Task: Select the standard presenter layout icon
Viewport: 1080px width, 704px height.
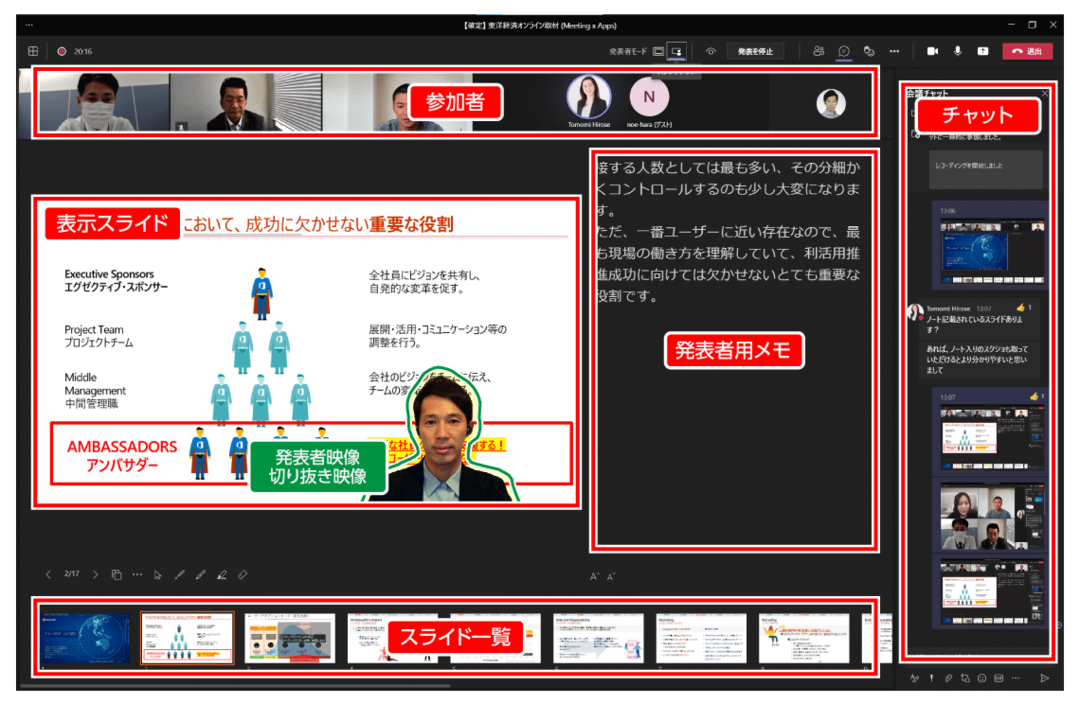Action: (658, 51)
